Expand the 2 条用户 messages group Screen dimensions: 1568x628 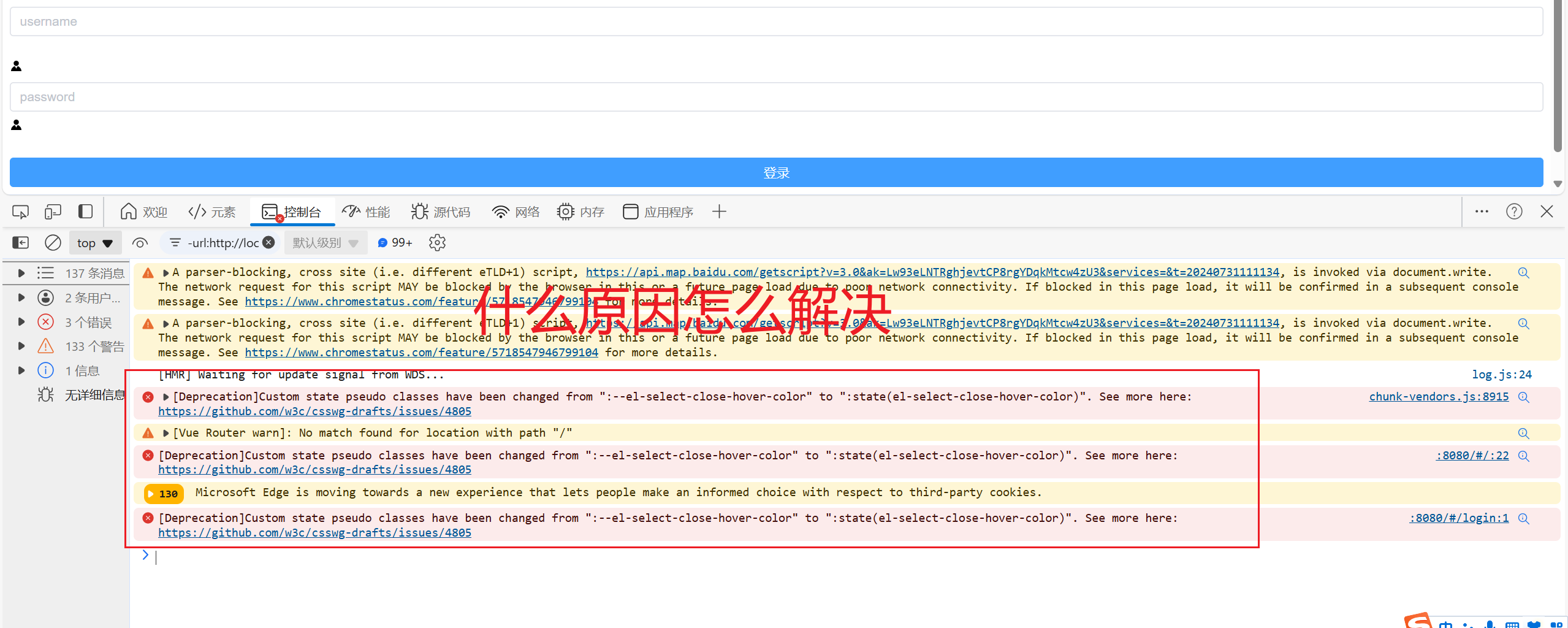(x=21, y=297)
